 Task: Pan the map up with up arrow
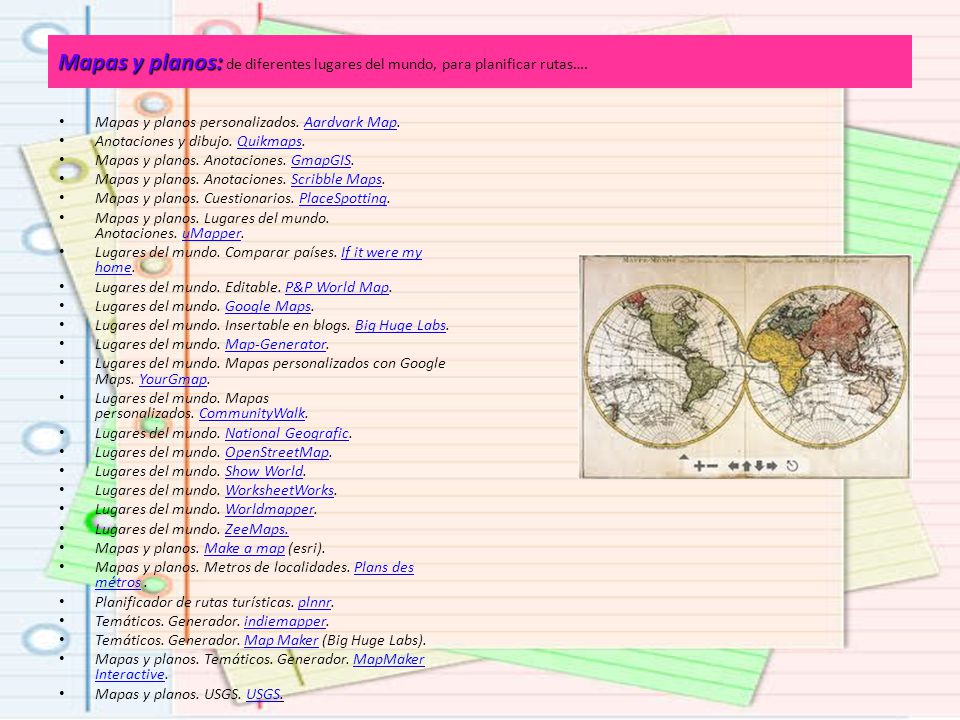point(747,466)
